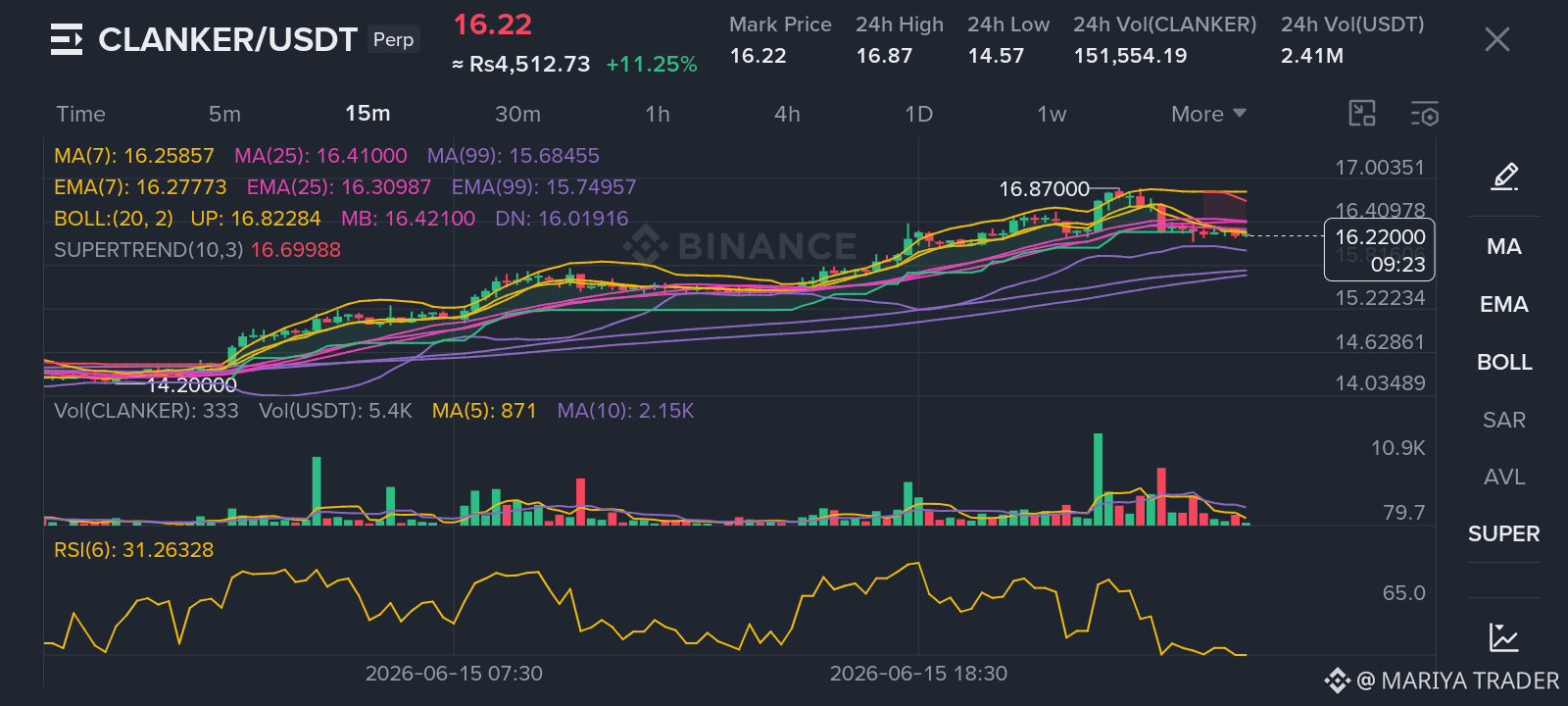Open the CLANKER/USDT pair selector
The width and height of the screenshot is (1568, 706).
tap(227, 39)
